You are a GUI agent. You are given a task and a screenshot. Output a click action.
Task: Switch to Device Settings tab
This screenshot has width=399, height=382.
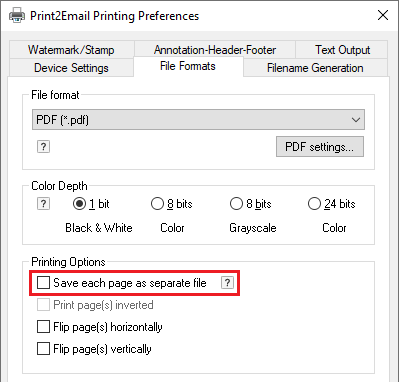71,68
